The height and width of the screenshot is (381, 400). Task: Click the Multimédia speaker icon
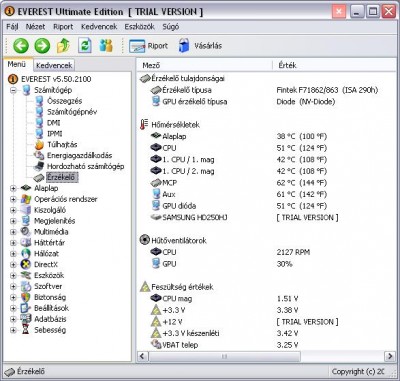pos(26,232)
